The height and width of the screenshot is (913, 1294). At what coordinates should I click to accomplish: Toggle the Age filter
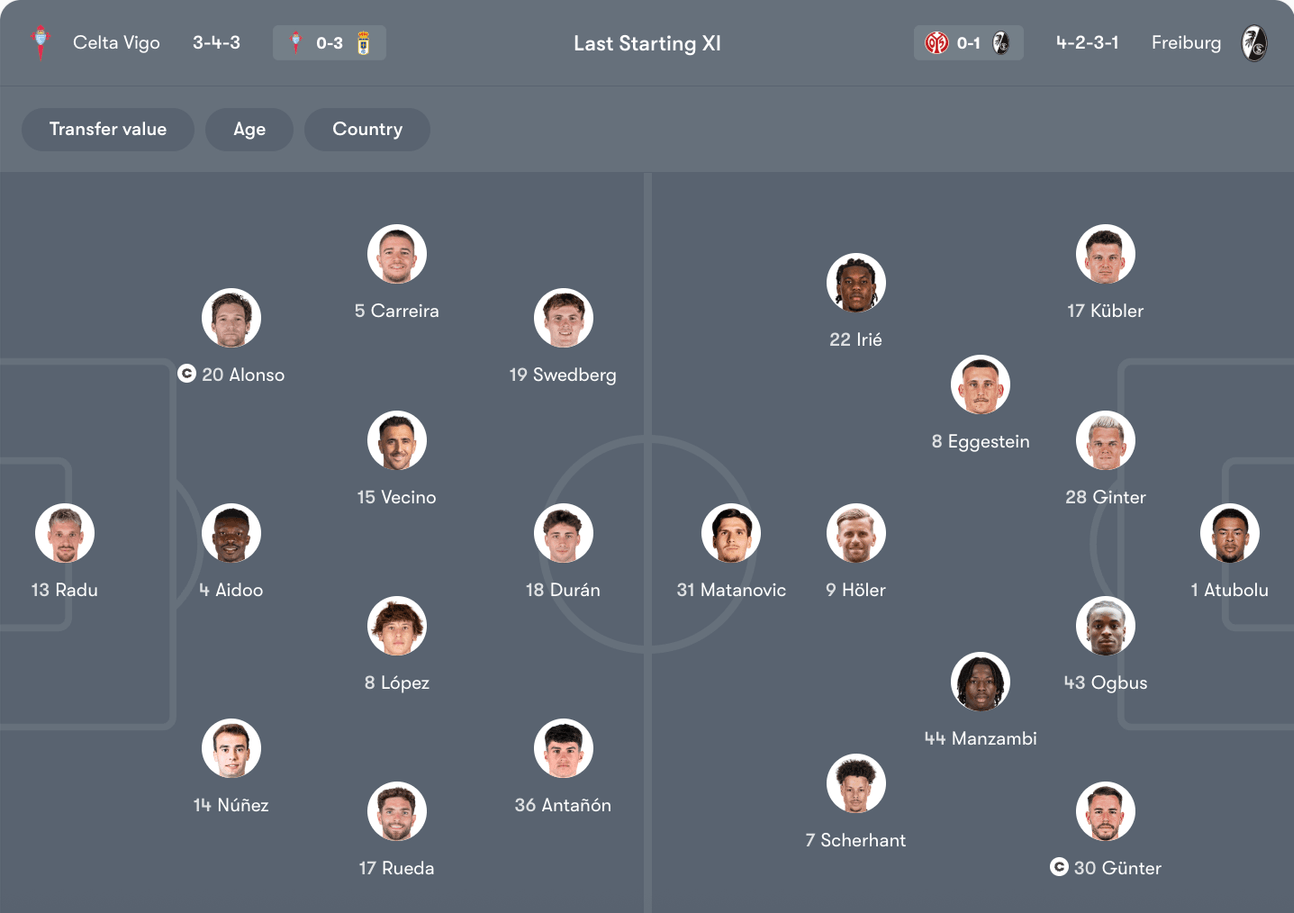pos(249,129)
